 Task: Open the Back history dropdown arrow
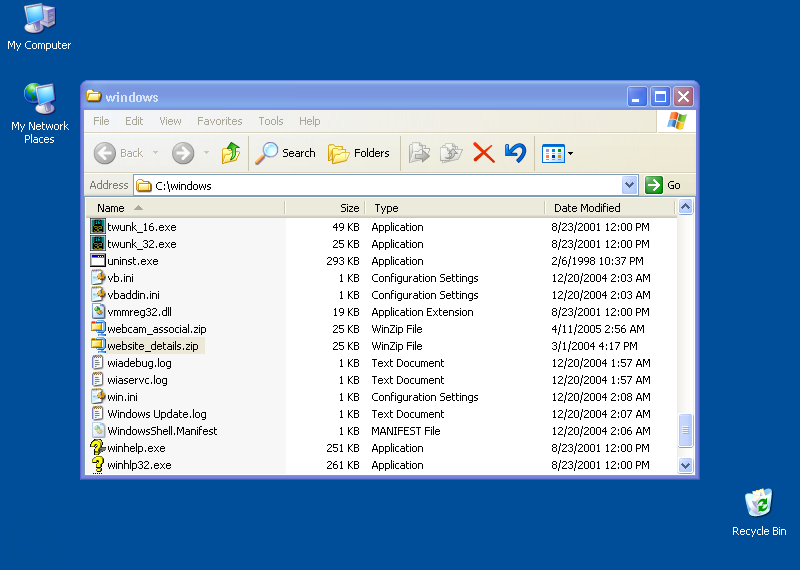click(156, 153)
